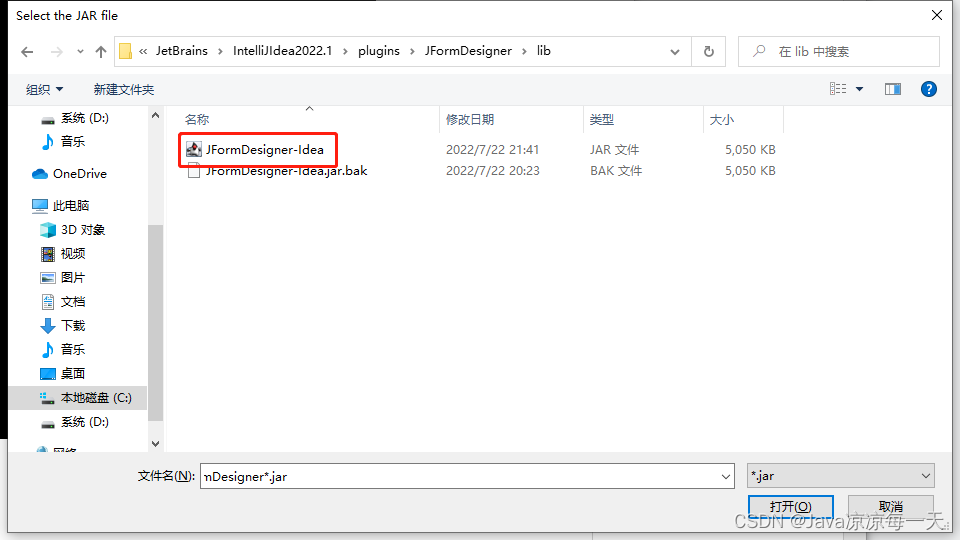The width and height of the screenshot is (960, 540).
Task: Open 下载 downloads folder in sidebar
Action: [73, 326]
